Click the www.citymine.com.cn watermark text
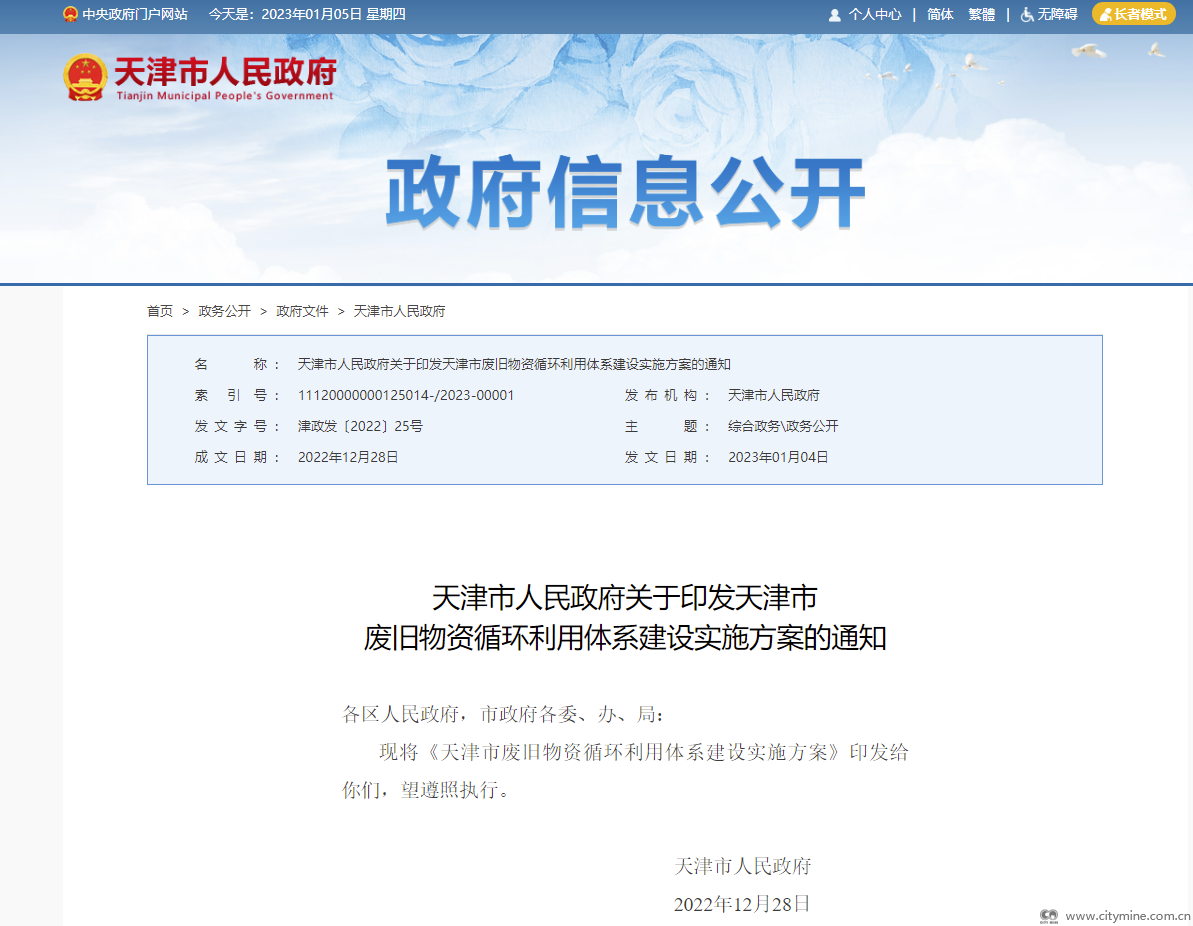 1126,915
